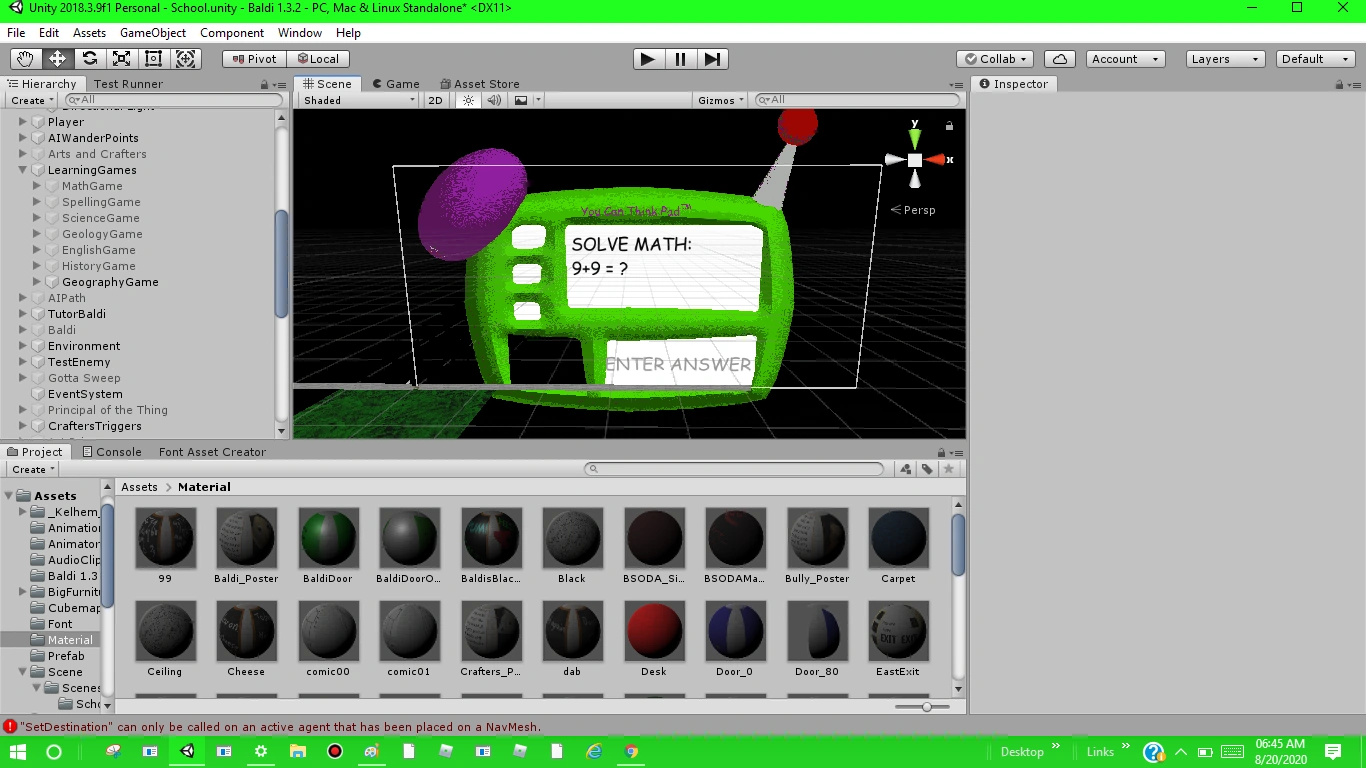The height and width of the screenshot is (768, 1366).
Task: Open the Component menu
Action: coord(232,33)
